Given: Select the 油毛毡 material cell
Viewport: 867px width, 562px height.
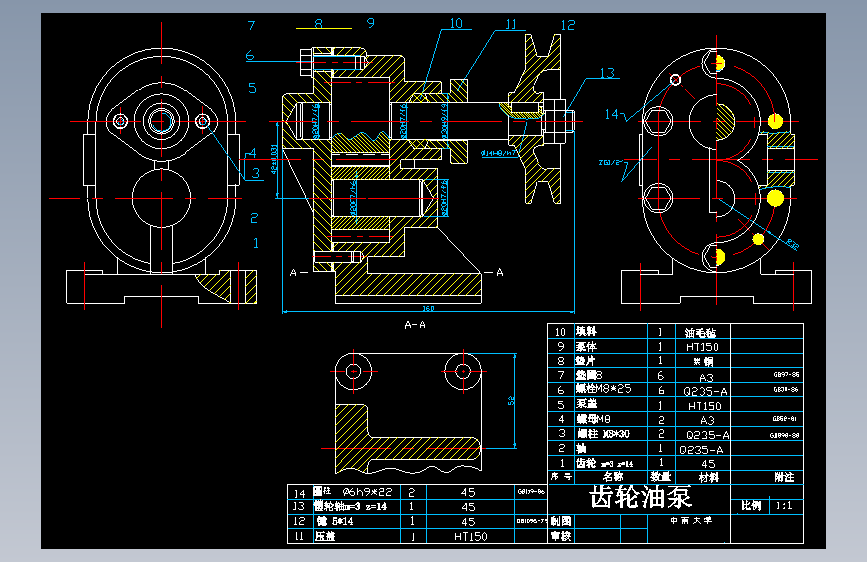Looking at the screenshot, I should click(x=701, y=332).
